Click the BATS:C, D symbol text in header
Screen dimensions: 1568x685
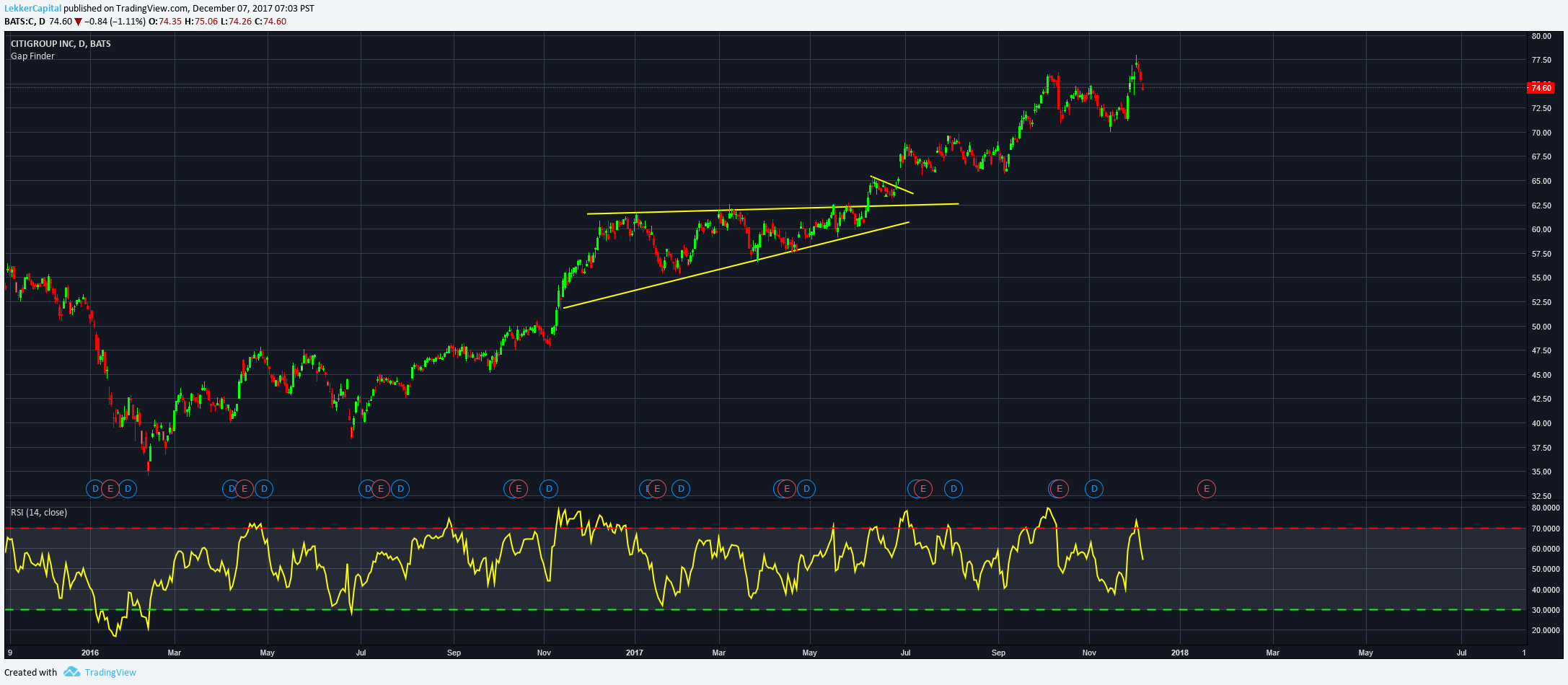point(25,22)
